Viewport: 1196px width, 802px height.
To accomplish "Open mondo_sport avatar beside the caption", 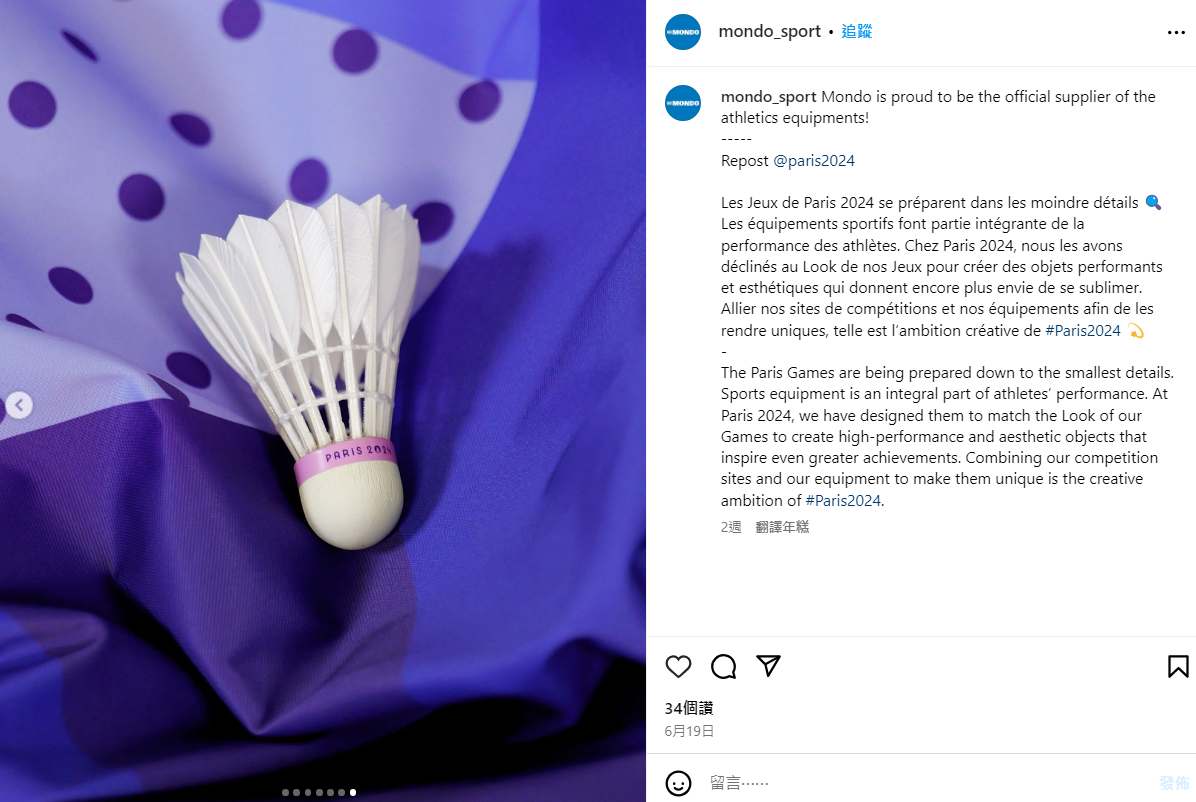I will 683,103.
